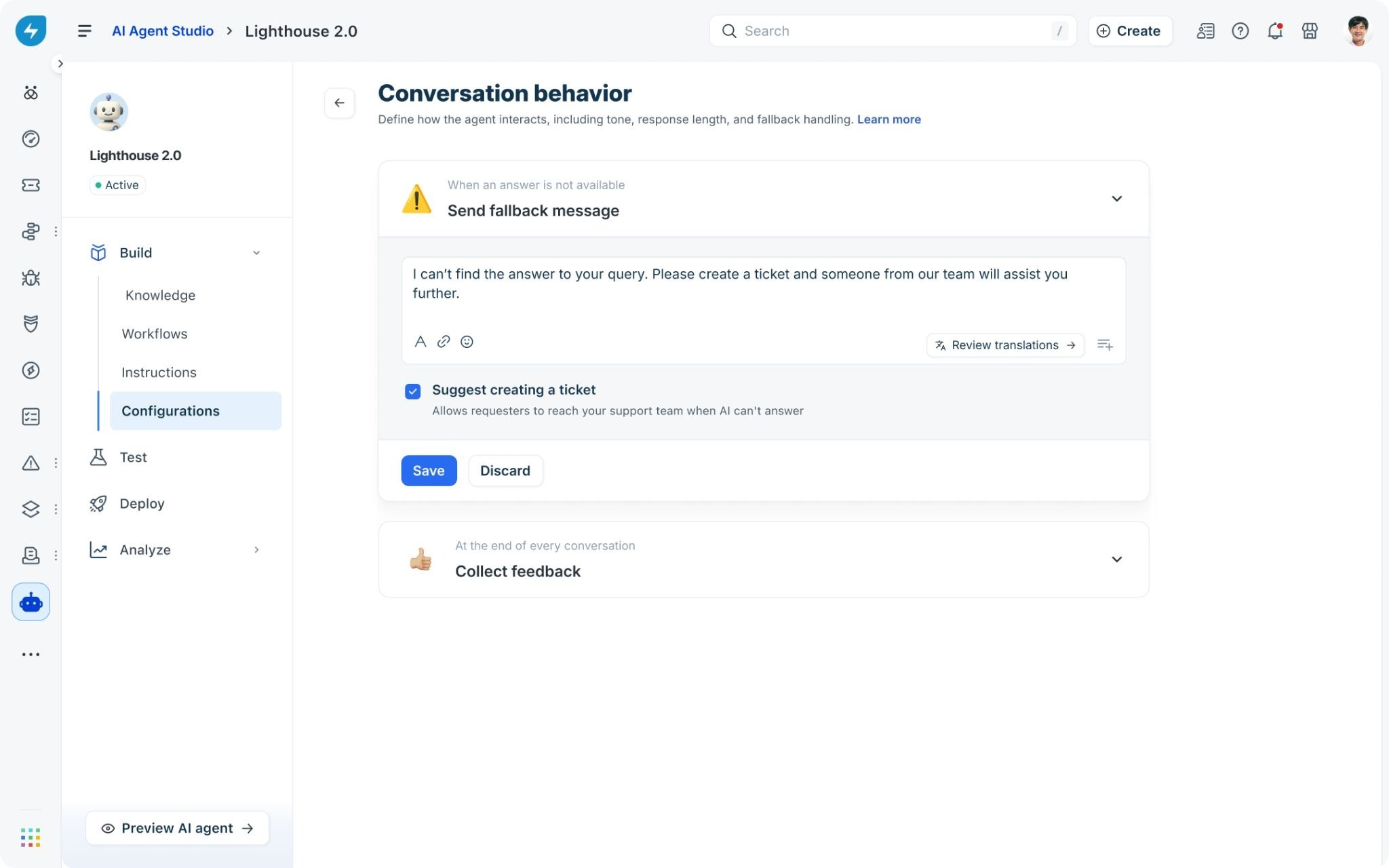The width and height of the screenshot is (1389, 868).
Task: Expand the Analyze menu group
Action: (x=256, y=550)
